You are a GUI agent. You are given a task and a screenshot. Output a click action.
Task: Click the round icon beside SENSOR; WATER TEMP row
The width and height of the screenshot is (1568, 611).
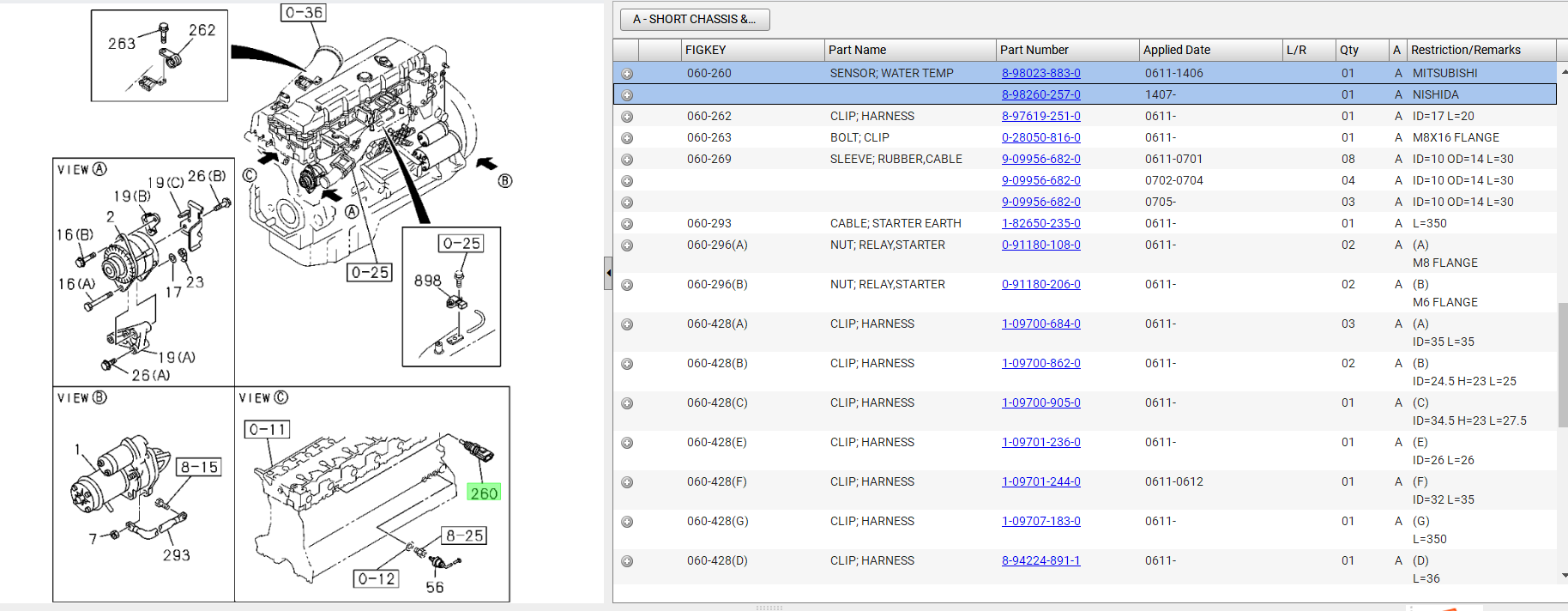pos(627,74)
